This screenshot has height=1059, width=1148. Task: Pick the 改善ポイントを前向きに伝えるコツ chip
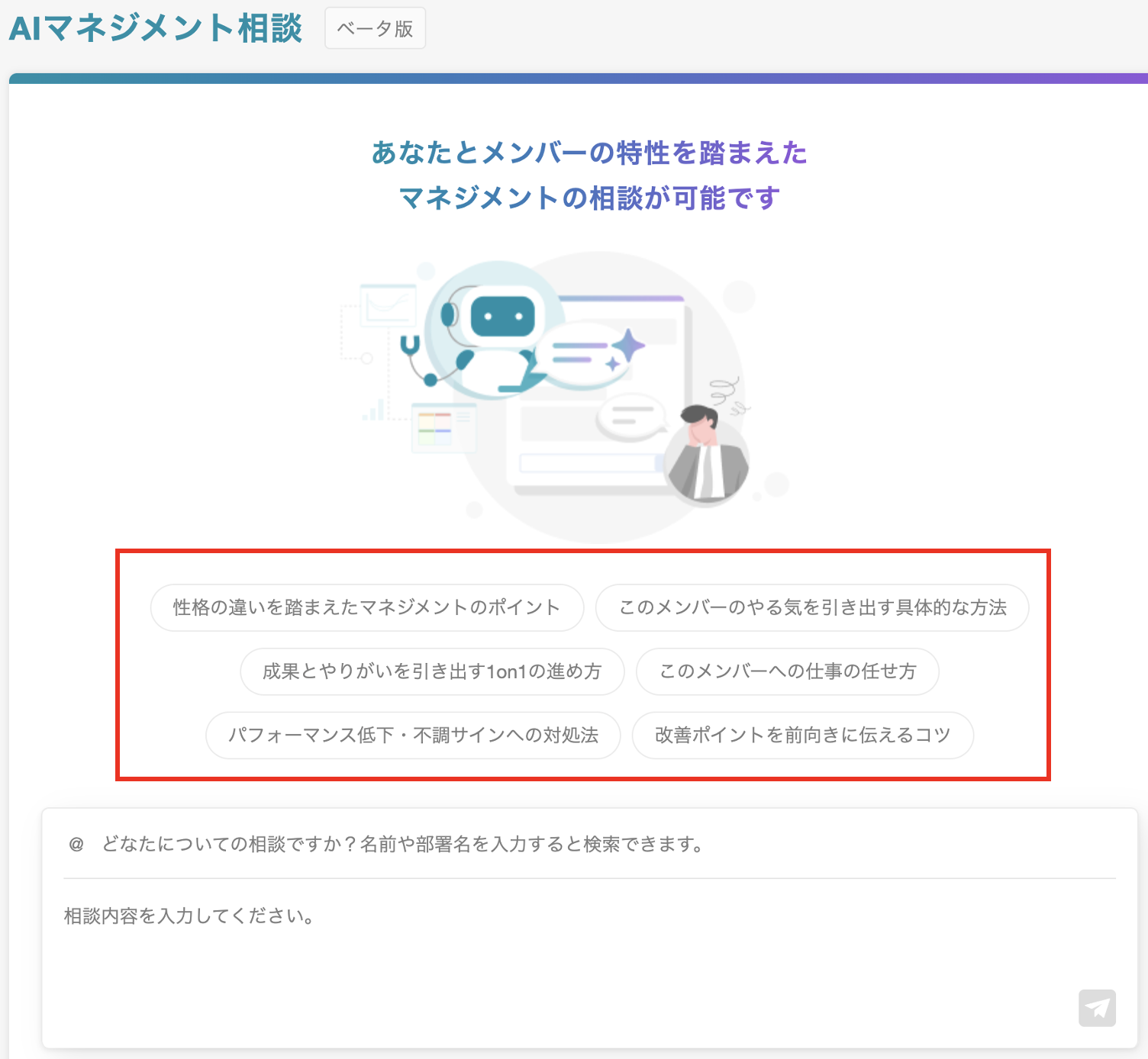[802, 736]
